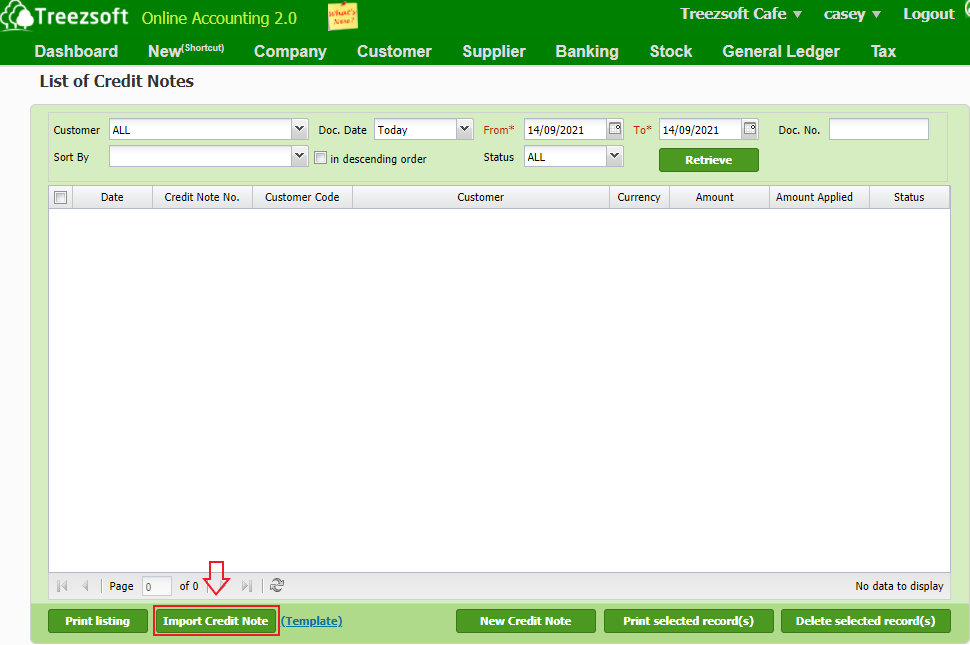The height and width of the screenshot is (645, 970).
Task: Click the What's New sticky note icon
Action: pos(342,17)
